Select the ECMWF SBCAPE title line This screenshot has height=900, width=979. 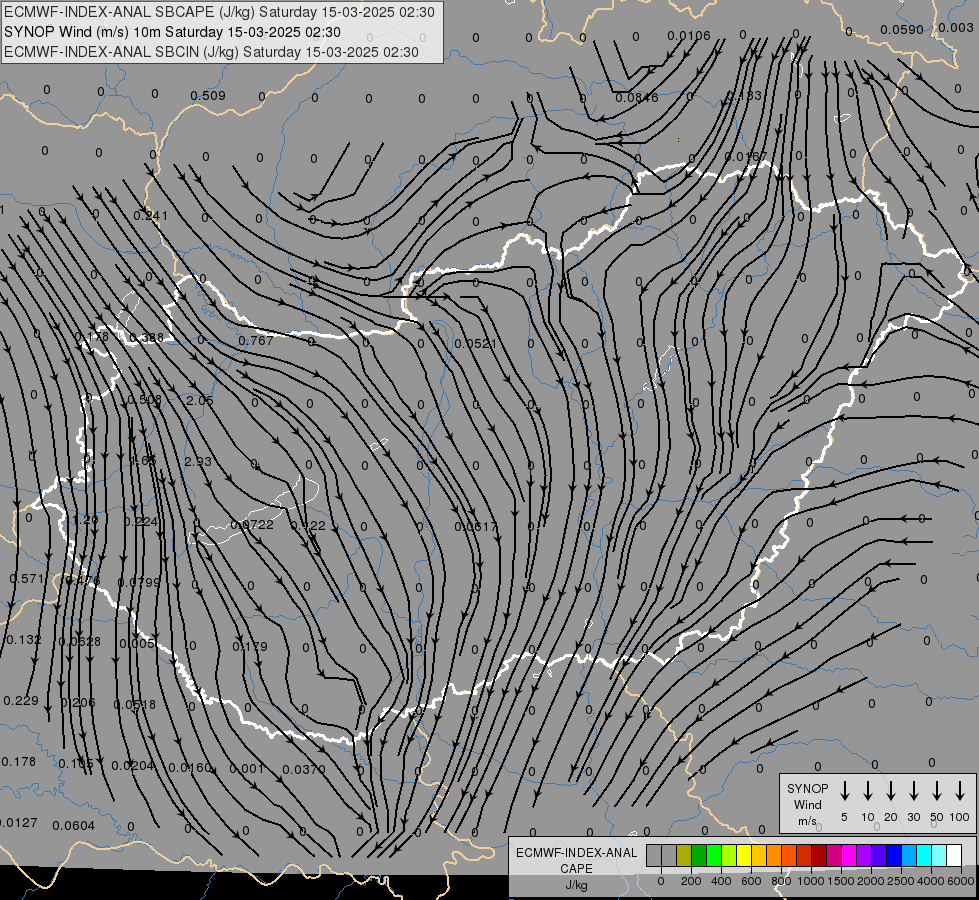(219, 12)
